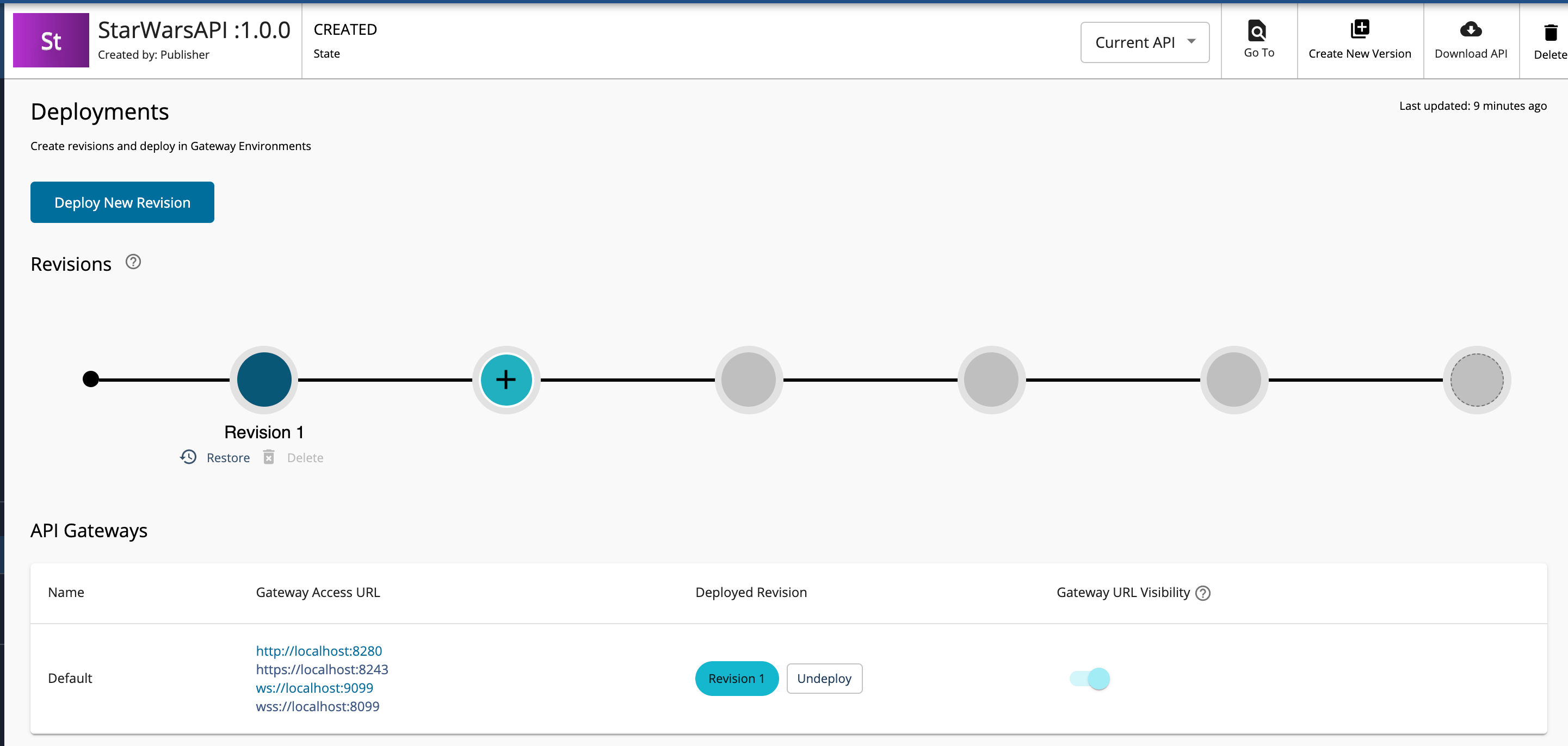
Task: Click the Current API dropdown arrow
Action: [x=1191, y=41]
